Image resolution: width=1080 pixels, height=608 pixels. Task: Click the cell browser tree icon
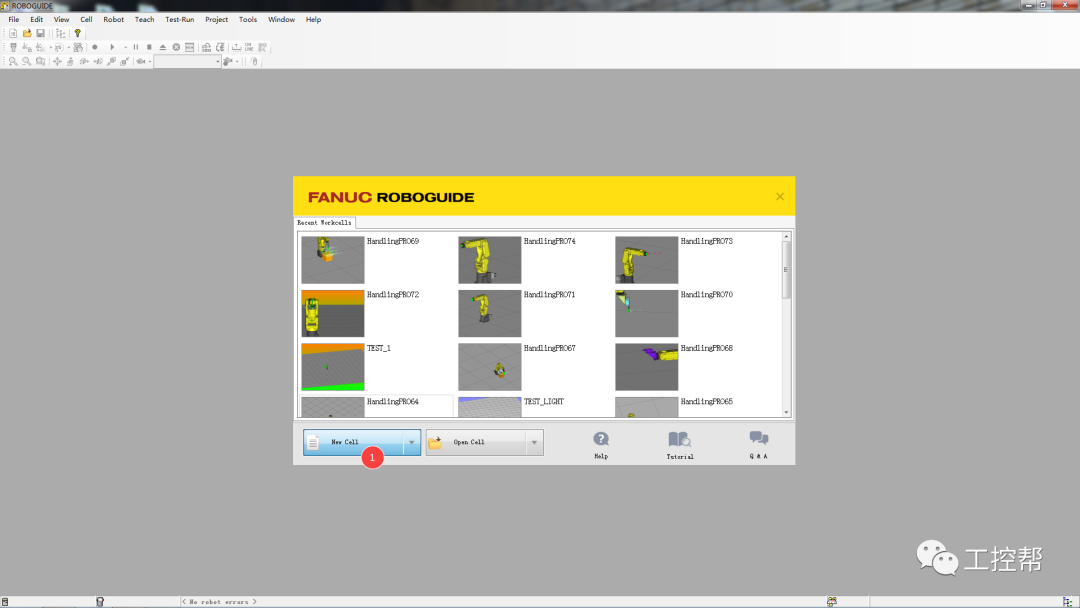coord(61,33)
